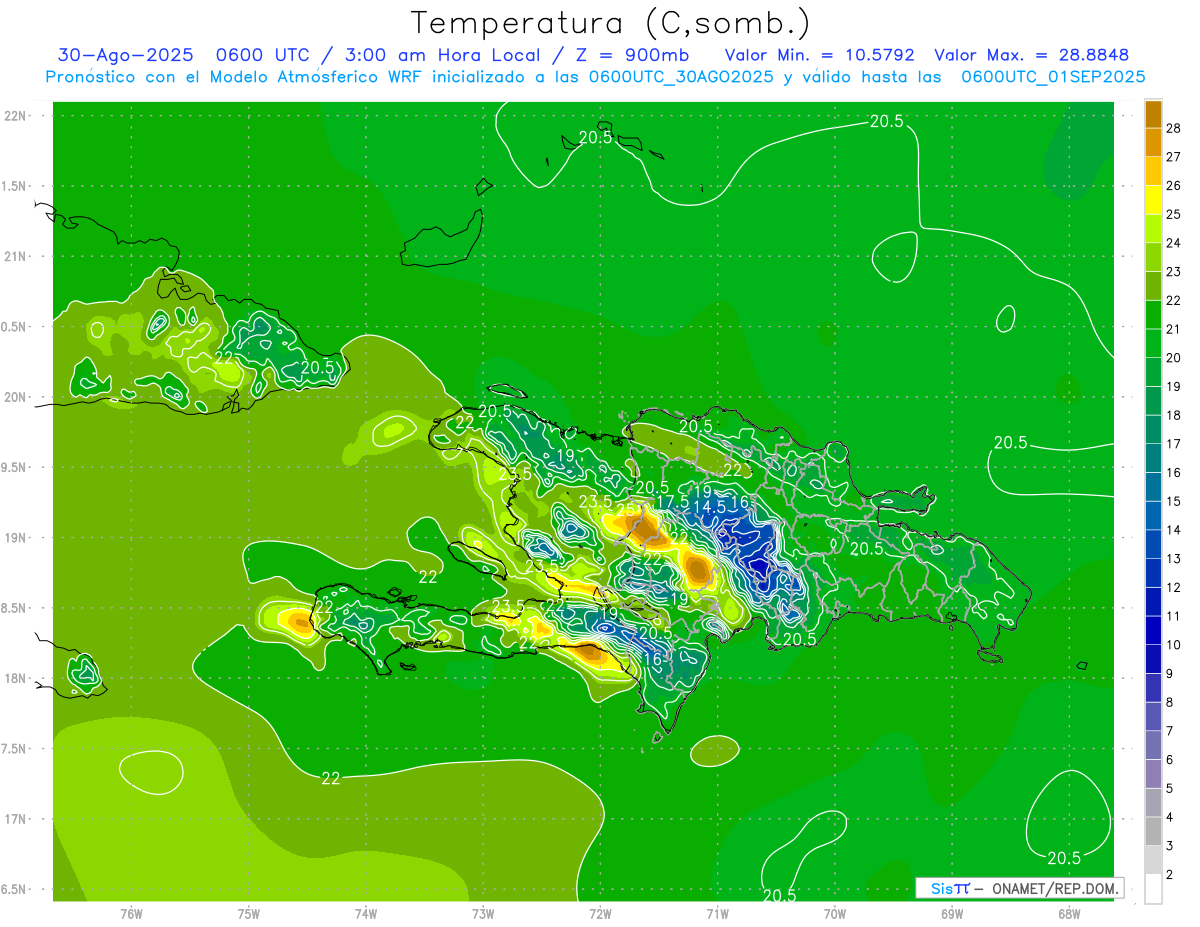1200x927 pixels.
Task: Click the "25" contour label near the orange hotspot
Action: (x=626, y=510)
